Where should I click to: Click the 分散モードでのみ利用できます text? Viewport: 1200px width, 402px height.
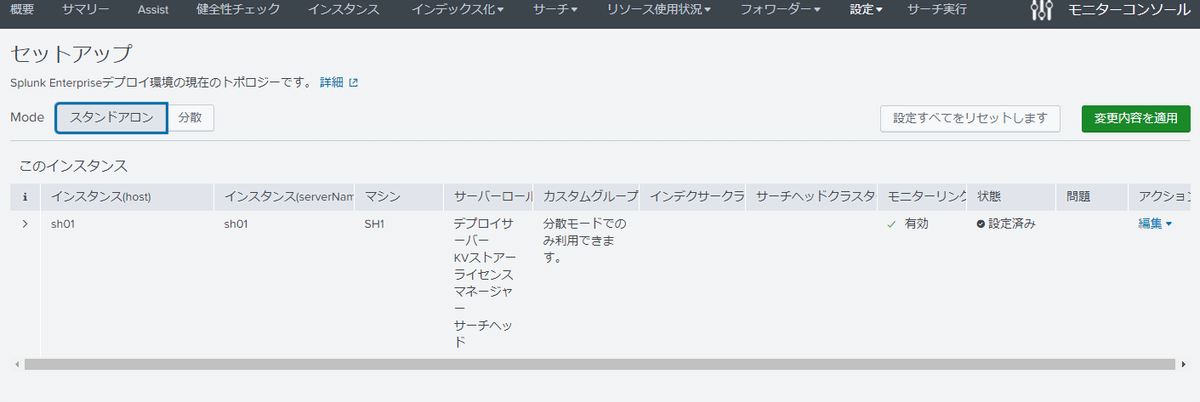click(x=585, y=241)
